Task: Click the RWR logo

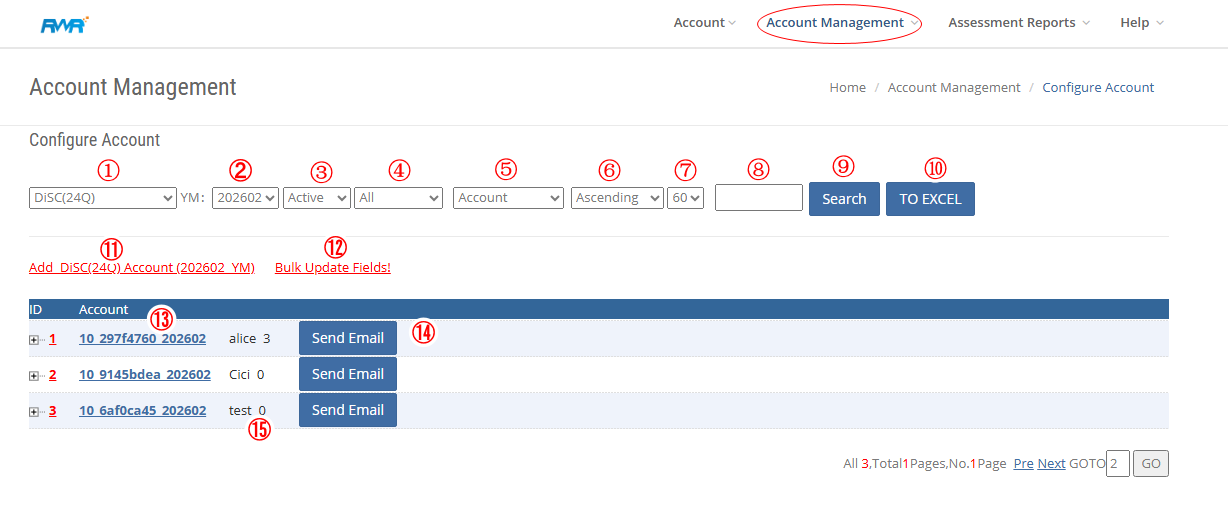Action: click(64, 24)
